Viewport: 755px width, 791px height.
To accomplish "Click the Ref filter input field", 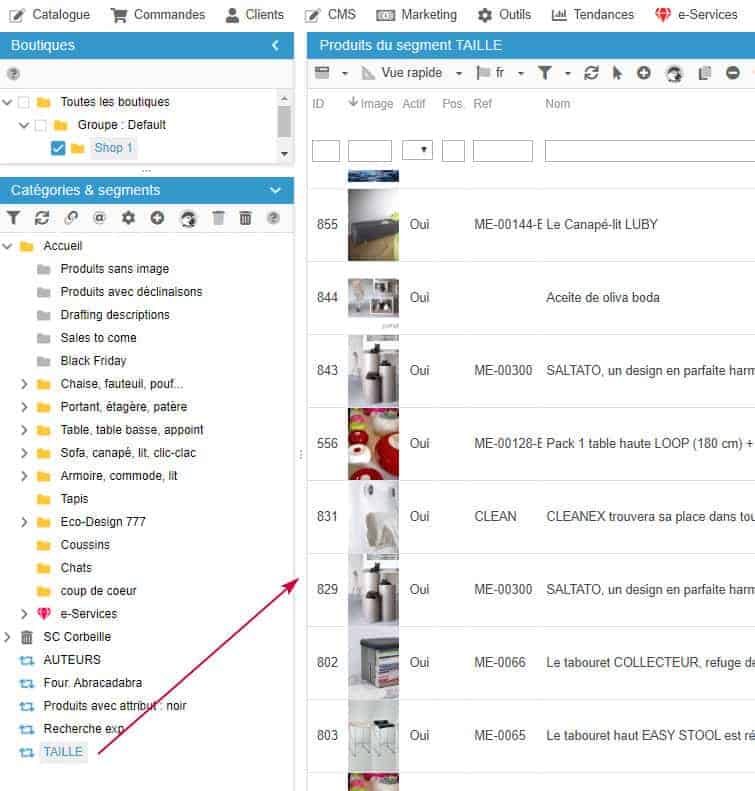I will [503, 151].
